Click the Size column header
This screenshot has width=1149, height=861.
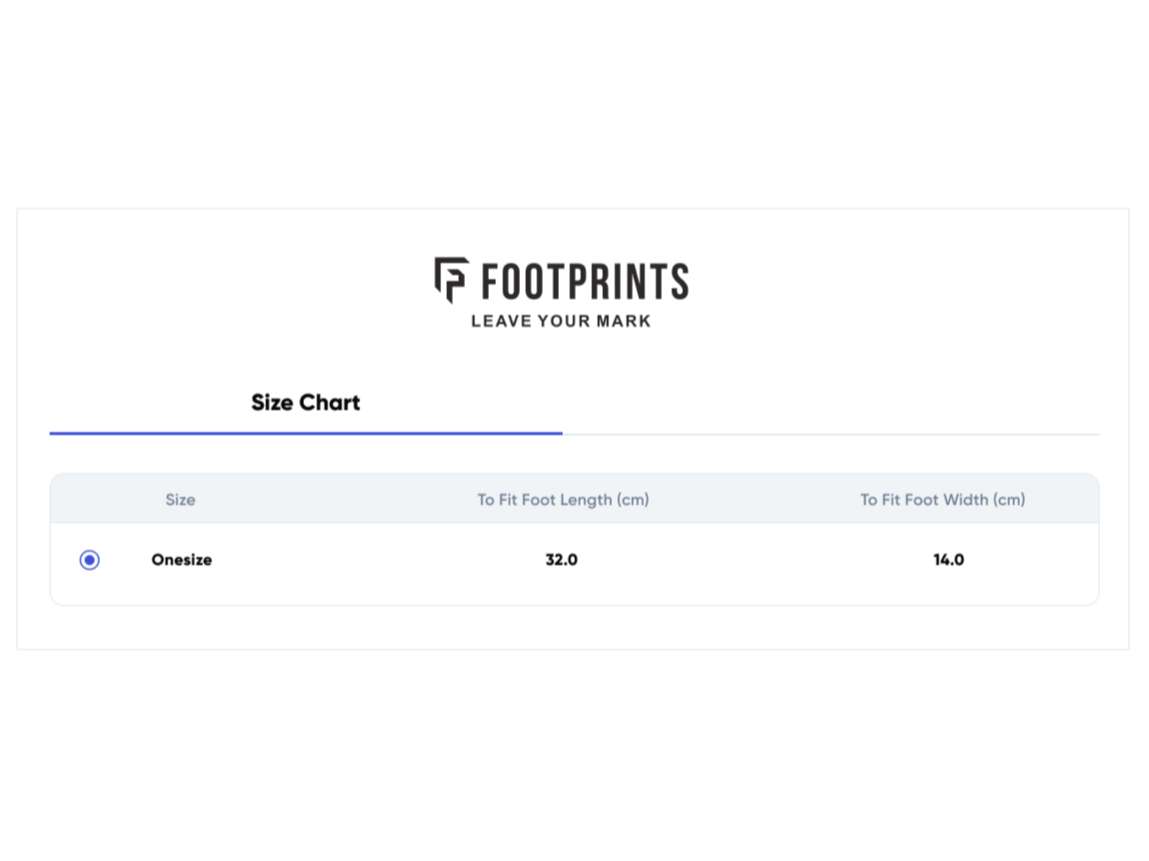(x=180, y=500)
